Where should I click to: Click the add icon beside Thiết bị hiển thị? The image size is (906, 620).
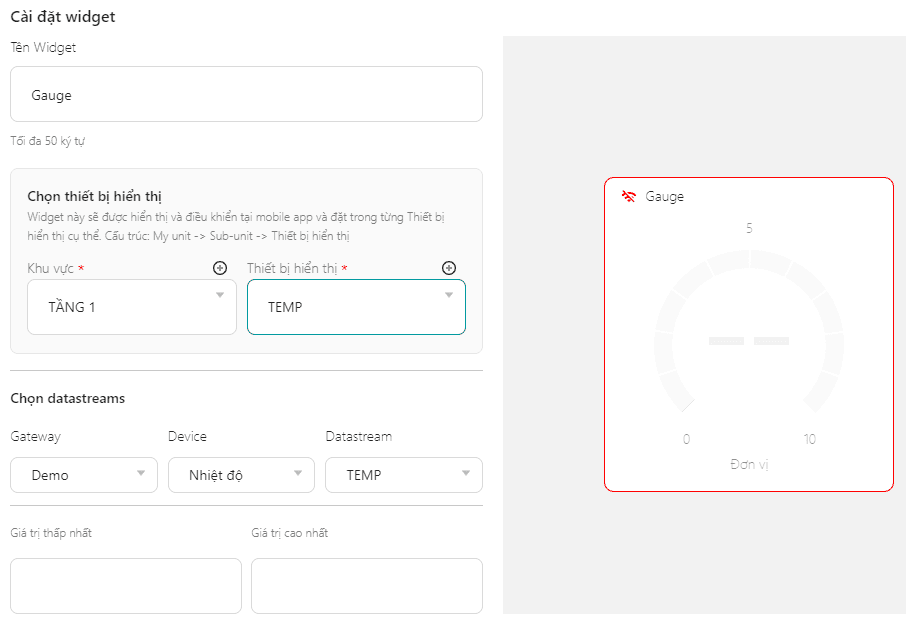pos(449,268)
